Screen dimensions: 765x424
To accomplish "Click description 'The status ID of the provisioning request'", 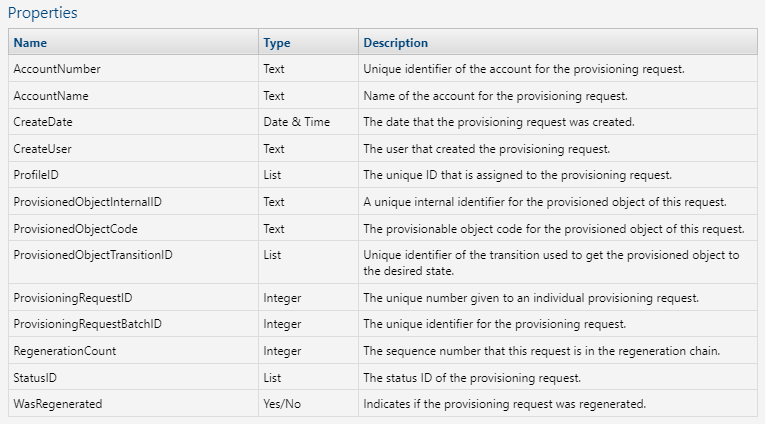I will pyautogui.click(x=472, y=378).
